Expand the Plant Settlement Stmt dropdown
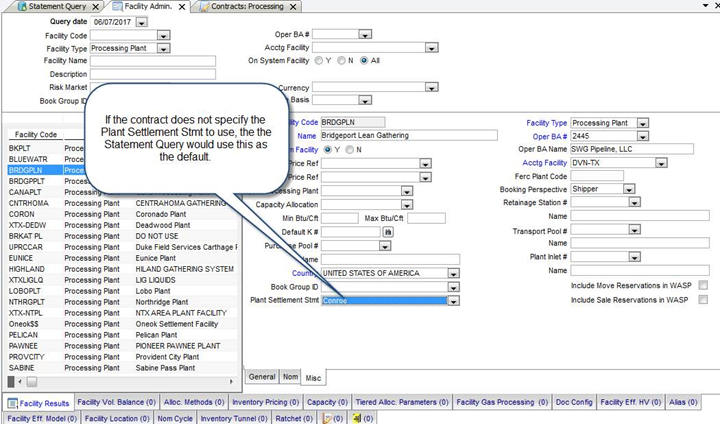The width and height of the screenshot is (720, 424). coord(453,300)
